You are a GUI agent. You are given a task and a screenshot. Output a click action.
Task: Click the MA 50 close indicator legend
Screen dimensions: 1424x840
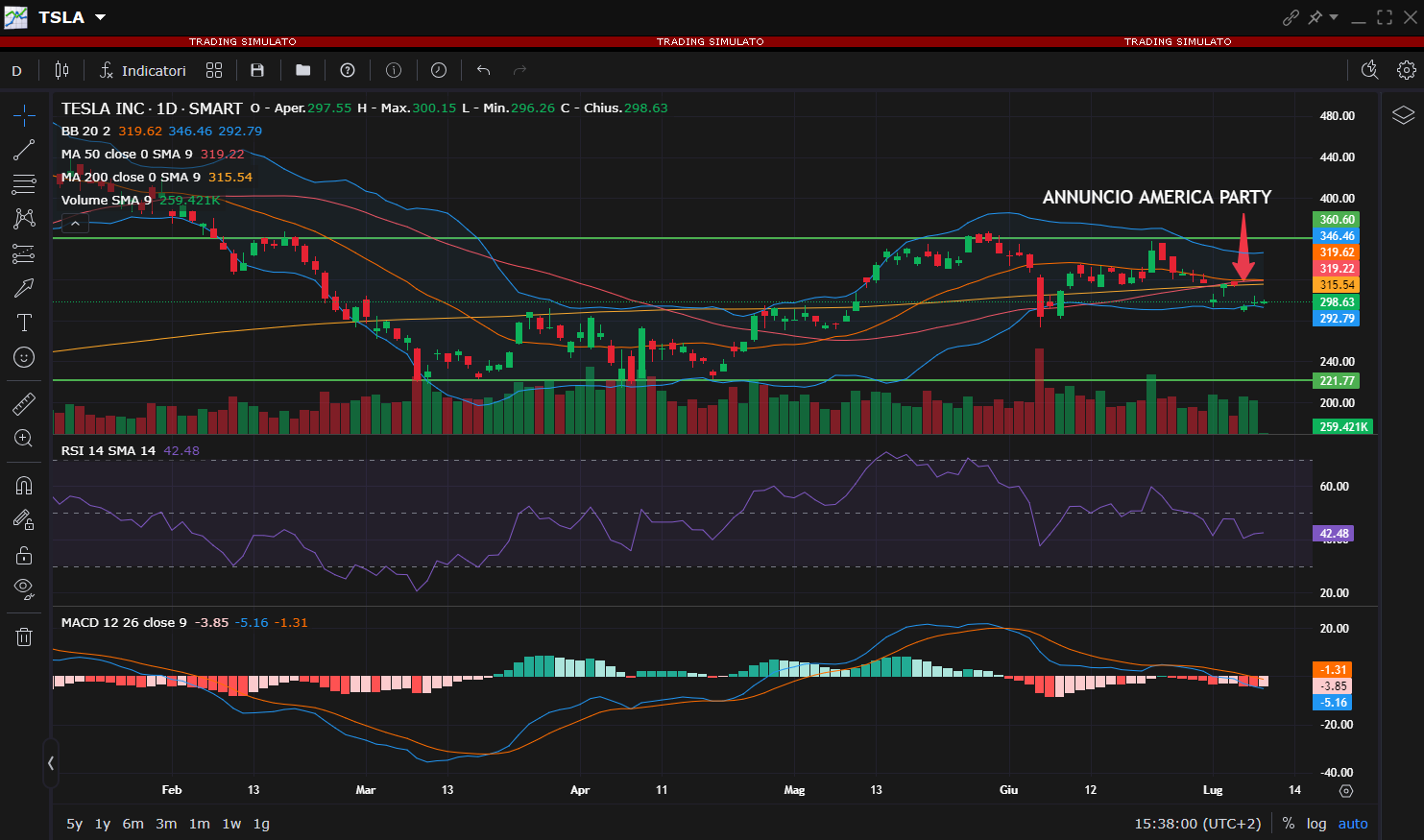coord(127,154)
